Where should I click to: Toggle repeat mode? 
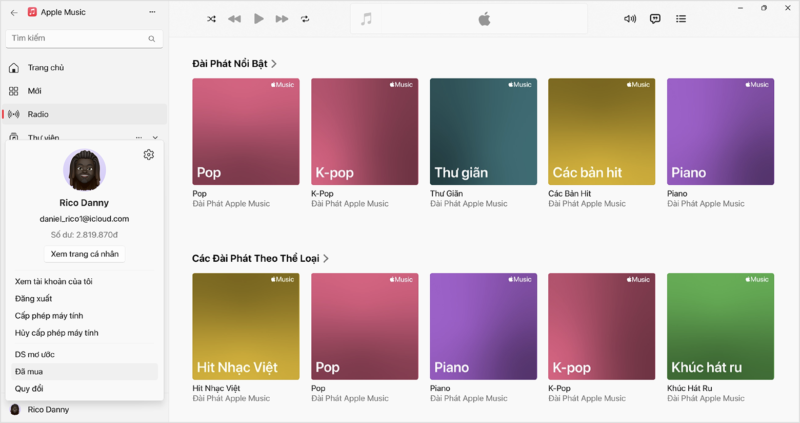click(x=305, y=19)
